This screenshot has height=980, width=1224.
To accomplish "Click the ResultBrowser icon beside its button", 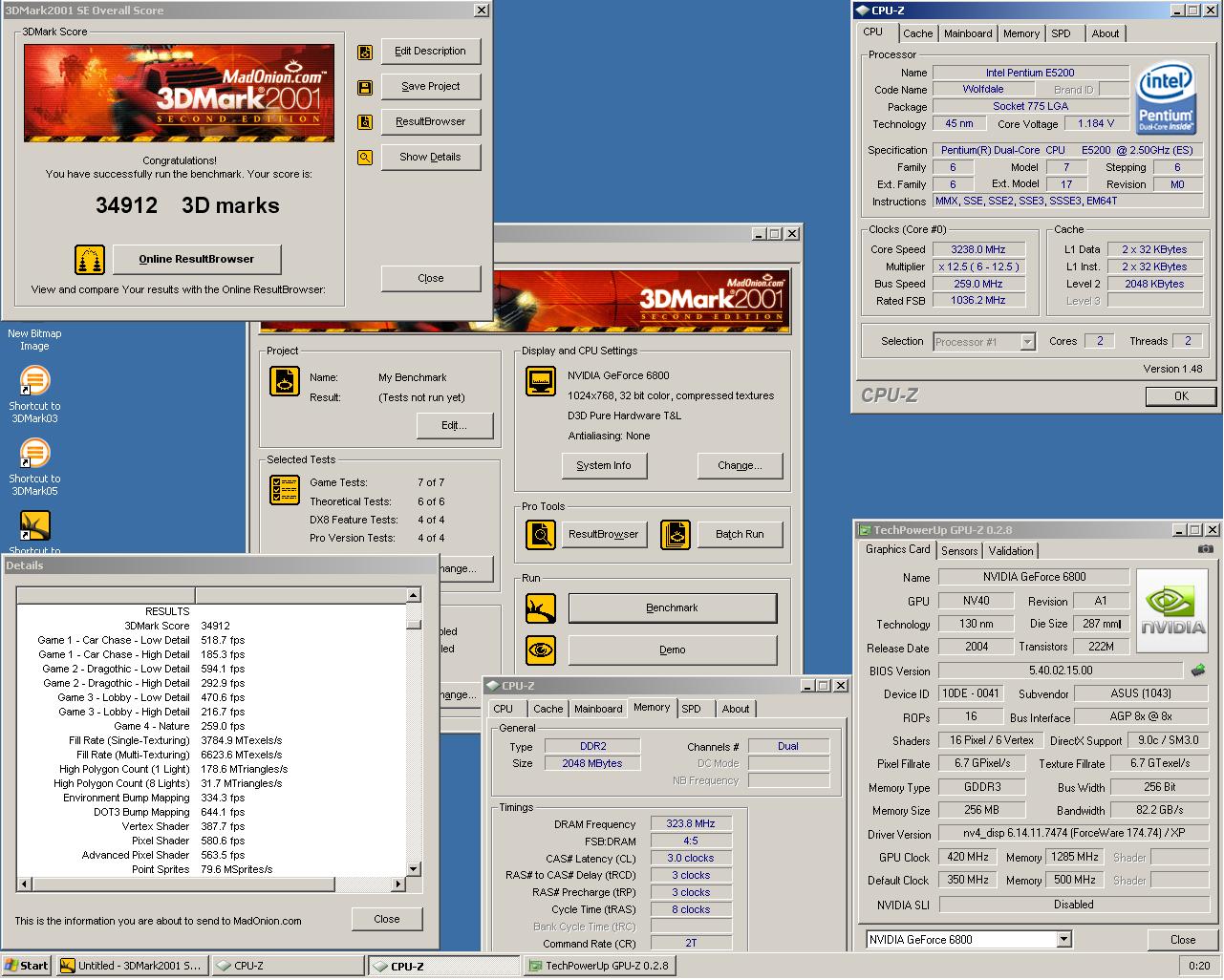I will click(365, 122).
